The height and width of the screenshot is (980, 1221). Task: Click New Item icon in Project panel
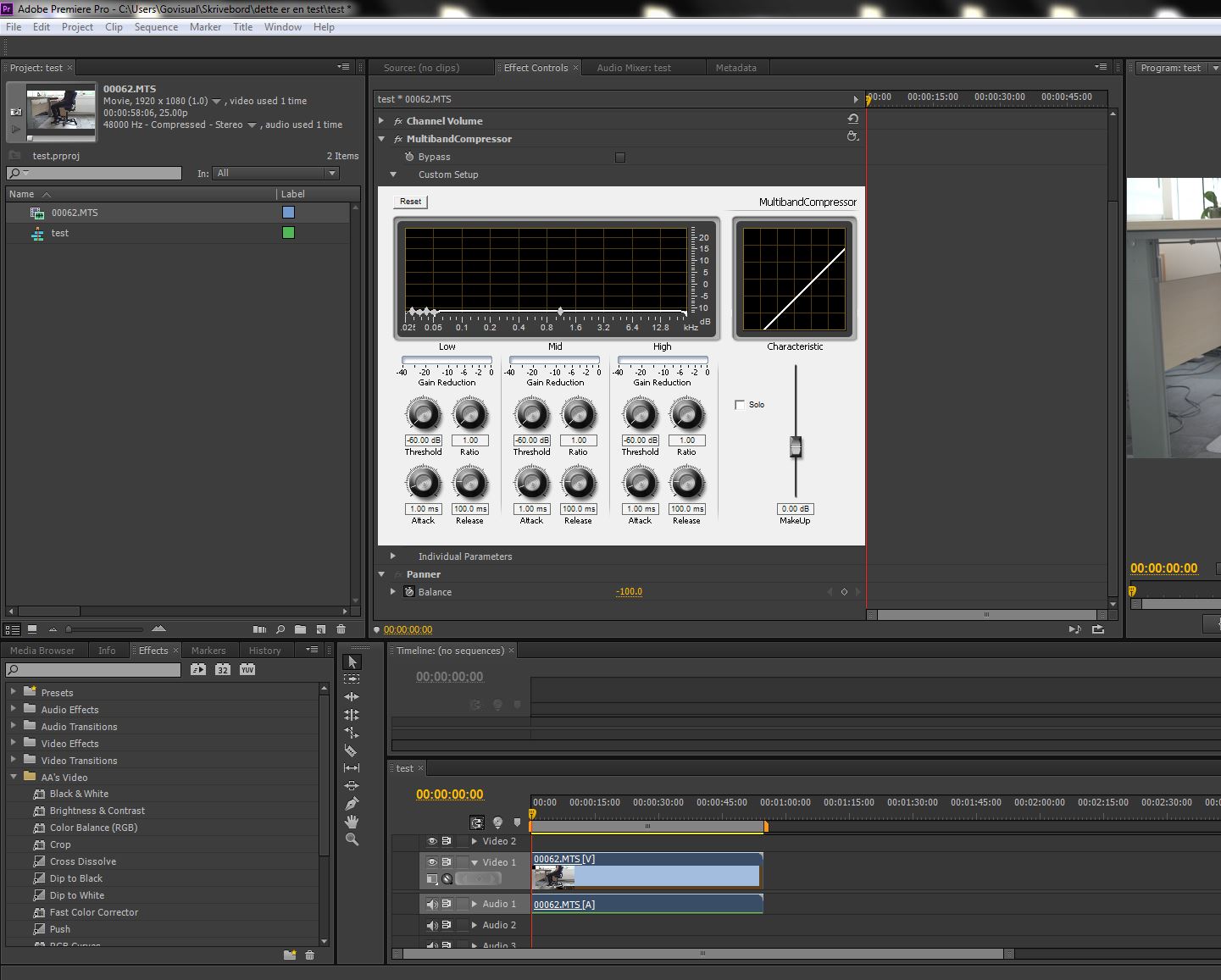pyautogui.click(x=320, y=629)
